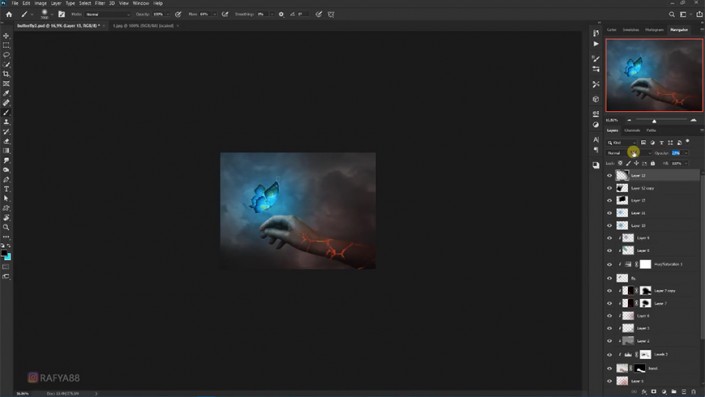Viewport: 705px width, 397px height.
Task: Toggle lock transparent pixels
Action: point(620,163)
